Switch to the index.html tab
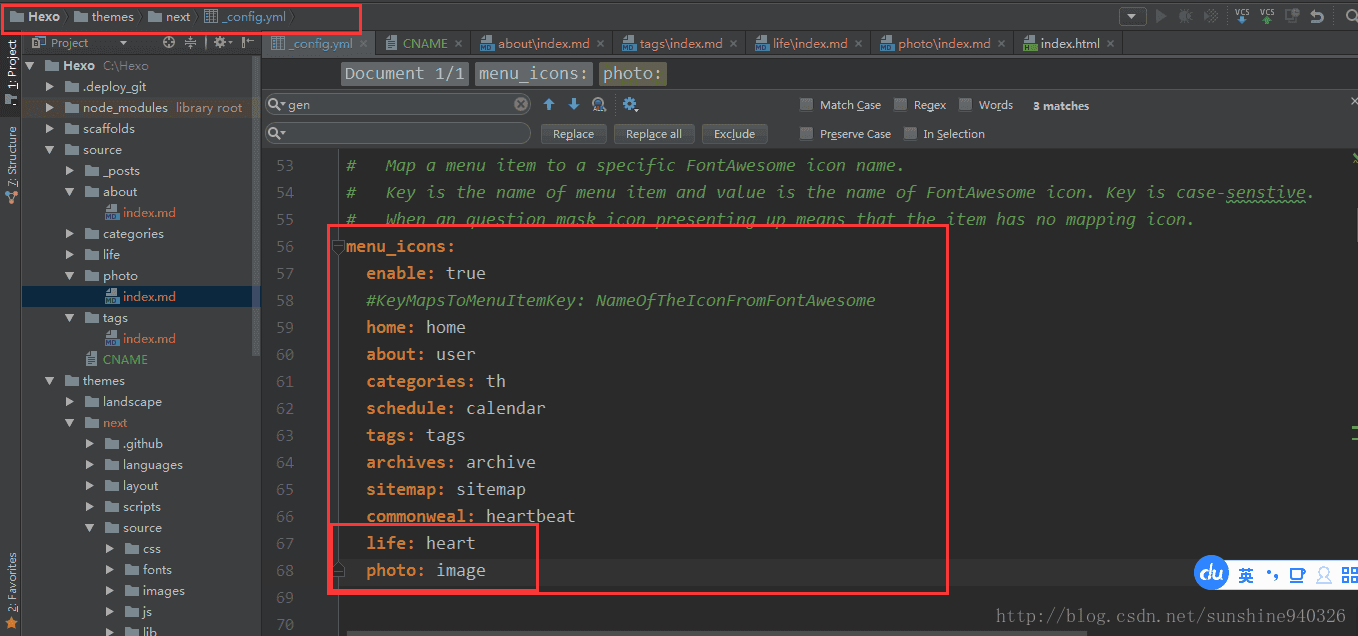 coord(1069,43)
